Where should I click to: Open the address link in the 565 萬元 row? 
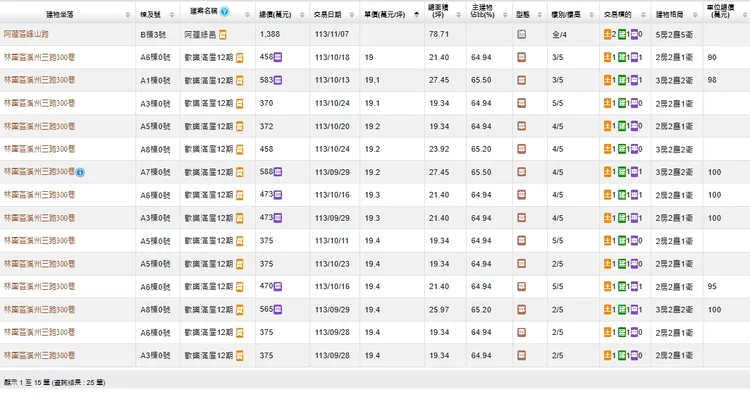39,309
